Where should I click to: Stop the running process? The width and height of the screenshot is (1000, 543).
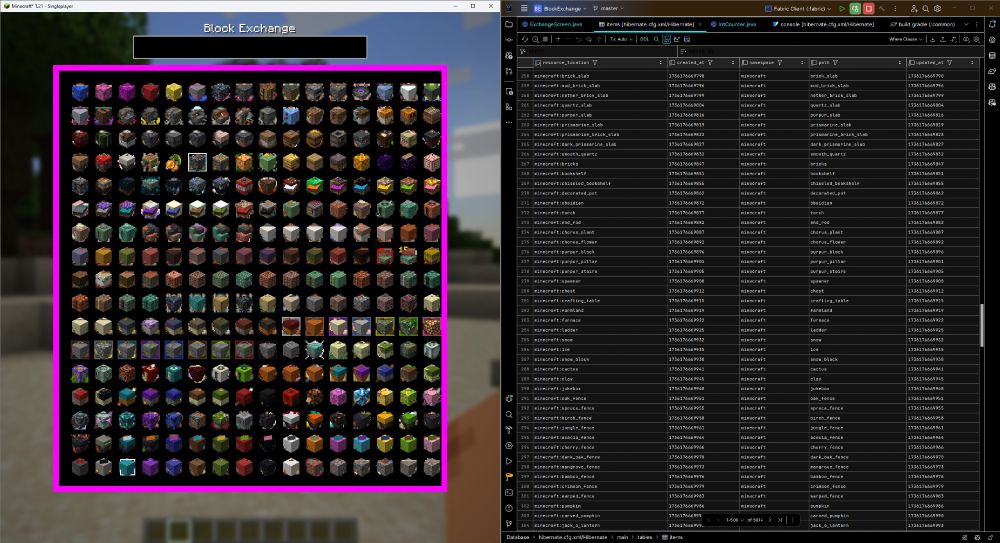click(x=869, y=9)
